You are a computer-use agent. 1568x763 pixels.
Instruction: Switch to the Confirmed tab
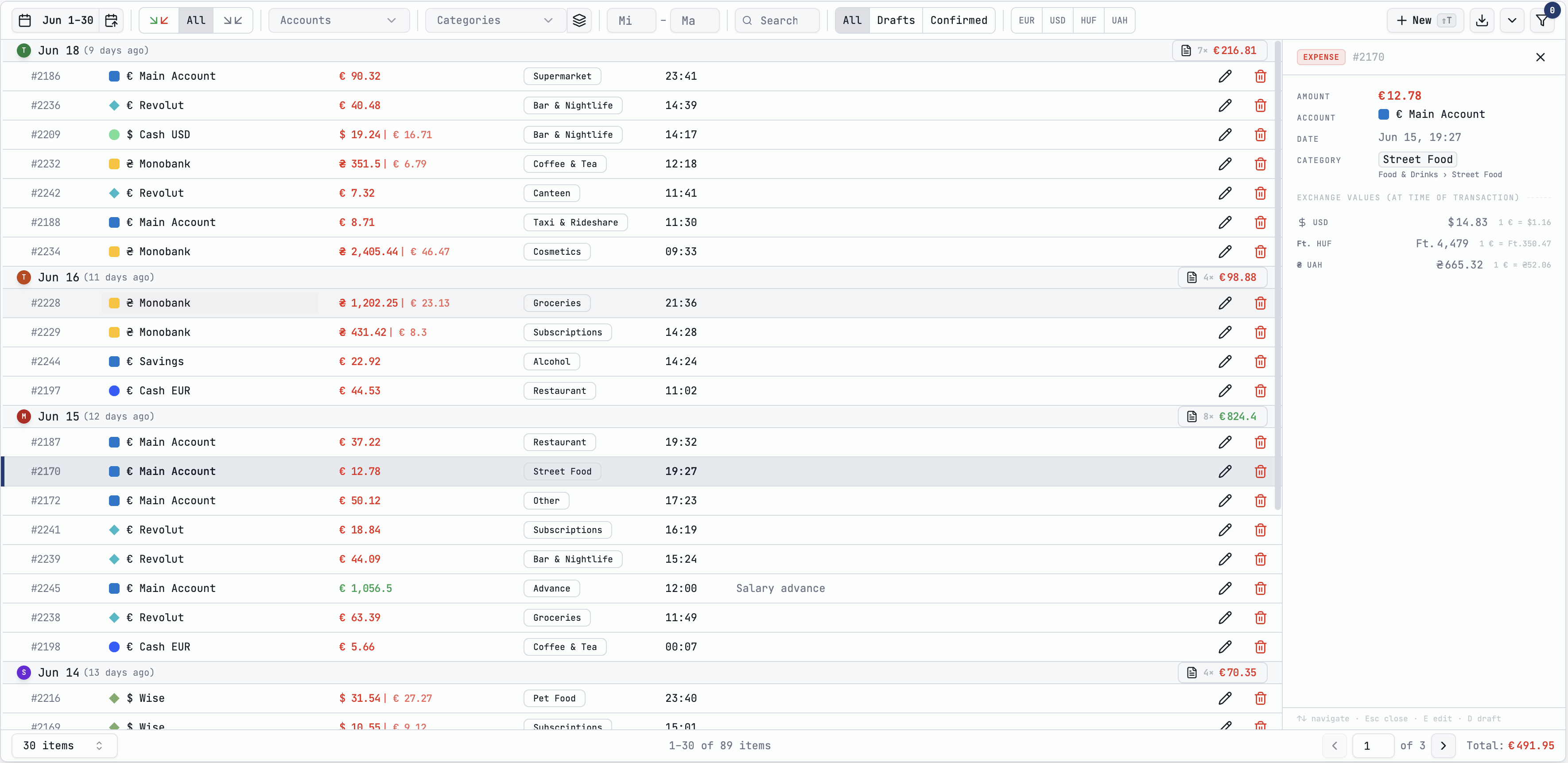(959, 21)
